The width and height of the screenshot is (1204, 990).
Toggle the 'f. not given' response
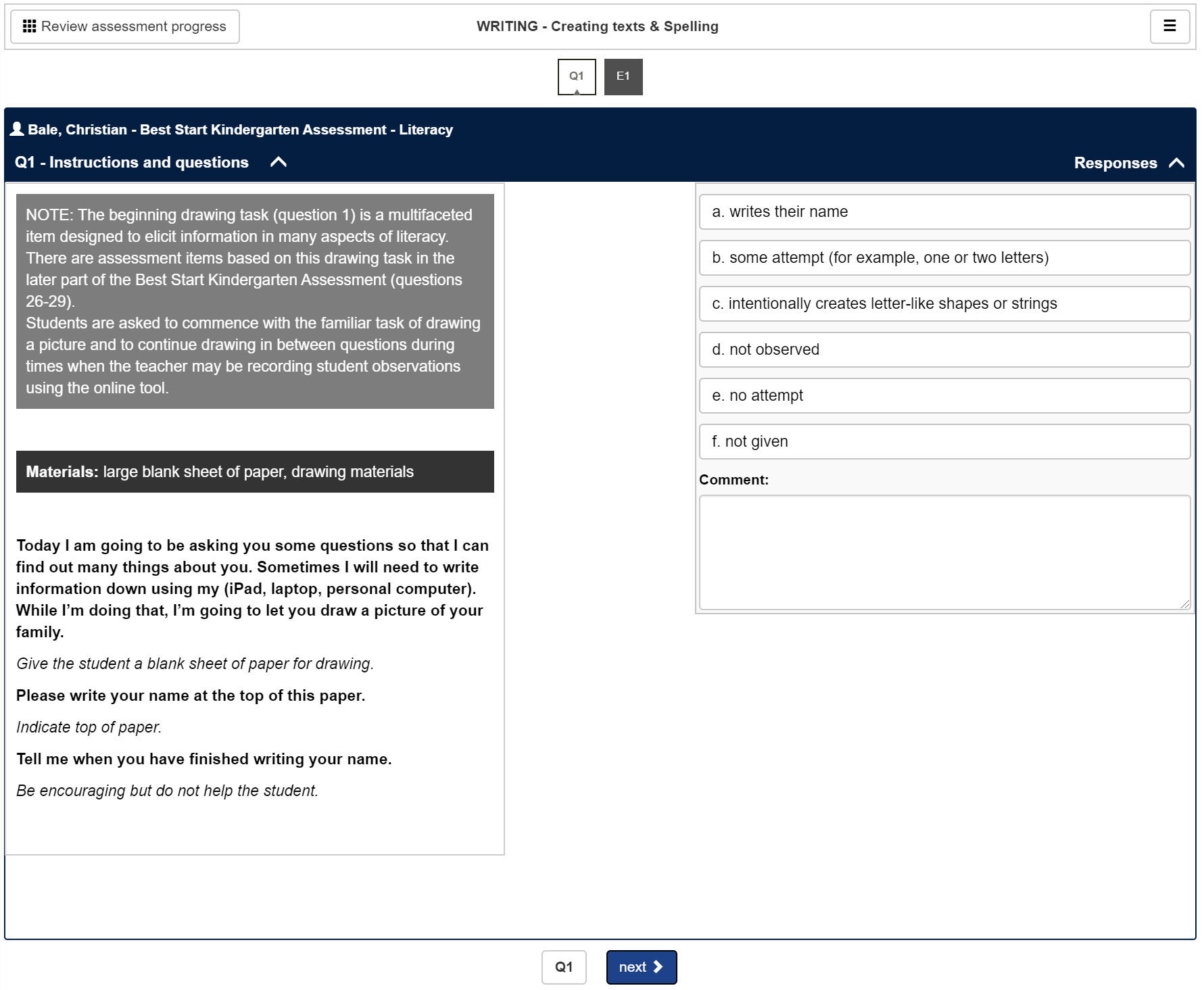pyautogui.click(x=944, y=441)
